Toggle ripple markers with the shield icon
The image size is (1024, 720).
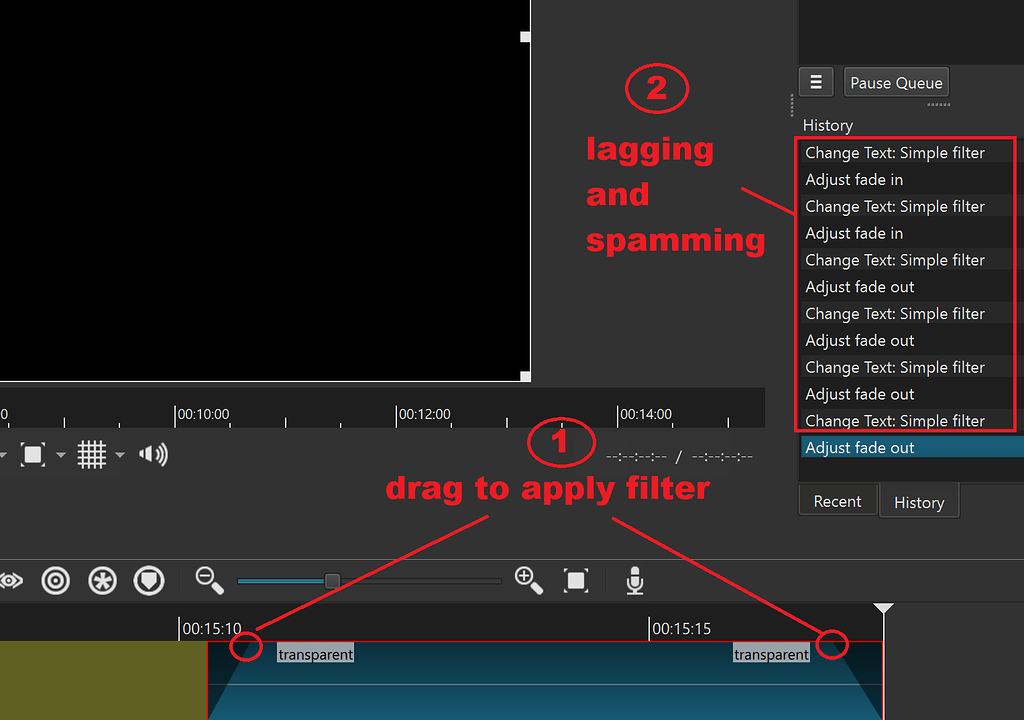pos(148,580)
